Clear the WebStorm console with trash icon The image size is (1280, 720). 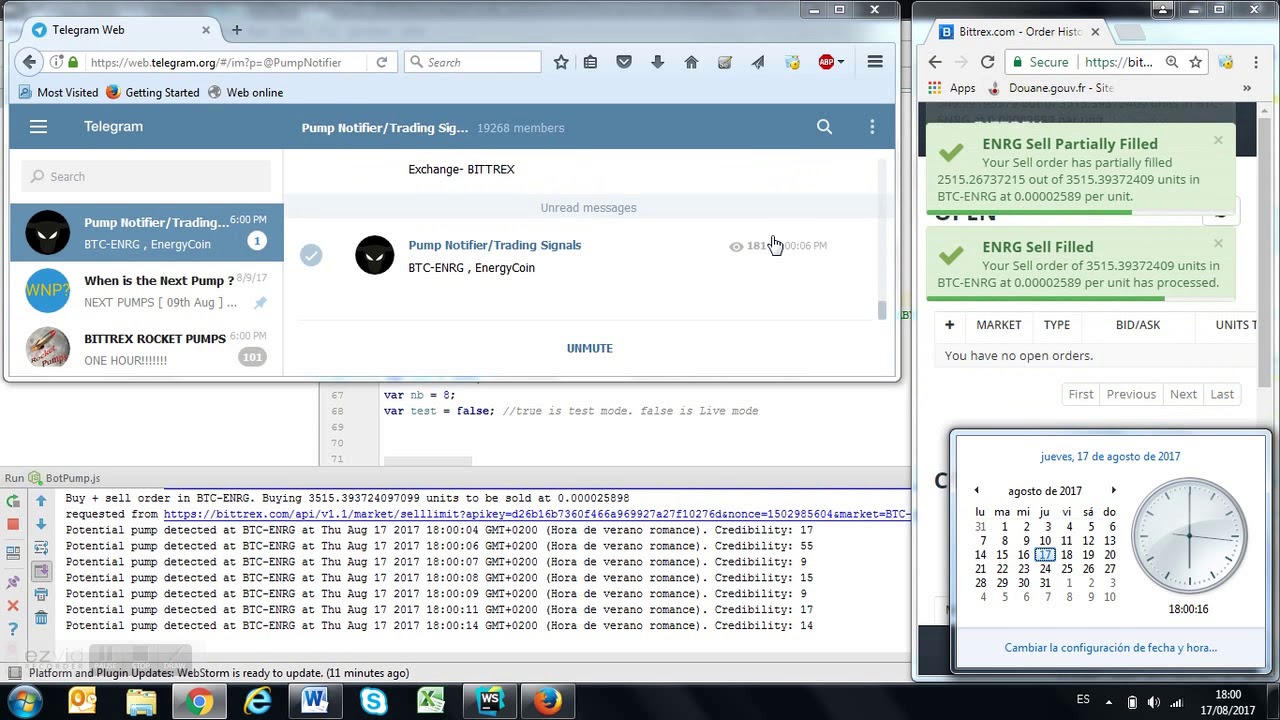[x=41, y=618]
